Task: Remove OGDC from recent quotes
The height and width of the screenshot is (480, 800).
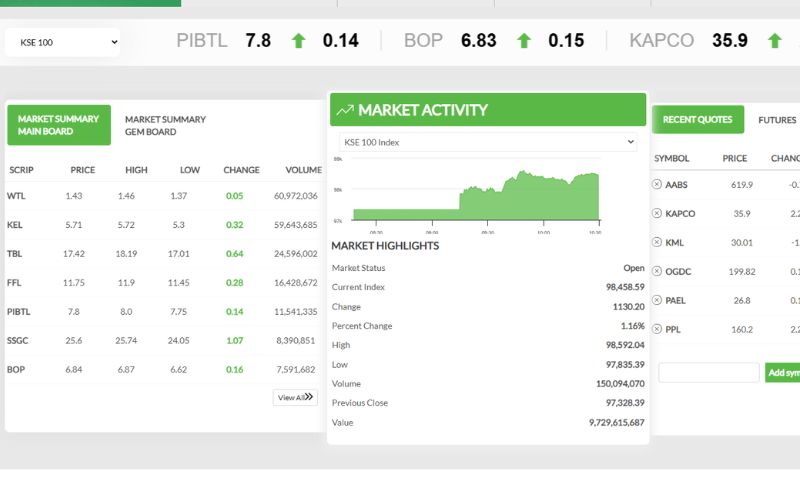Action: click(x=657, y=271)
